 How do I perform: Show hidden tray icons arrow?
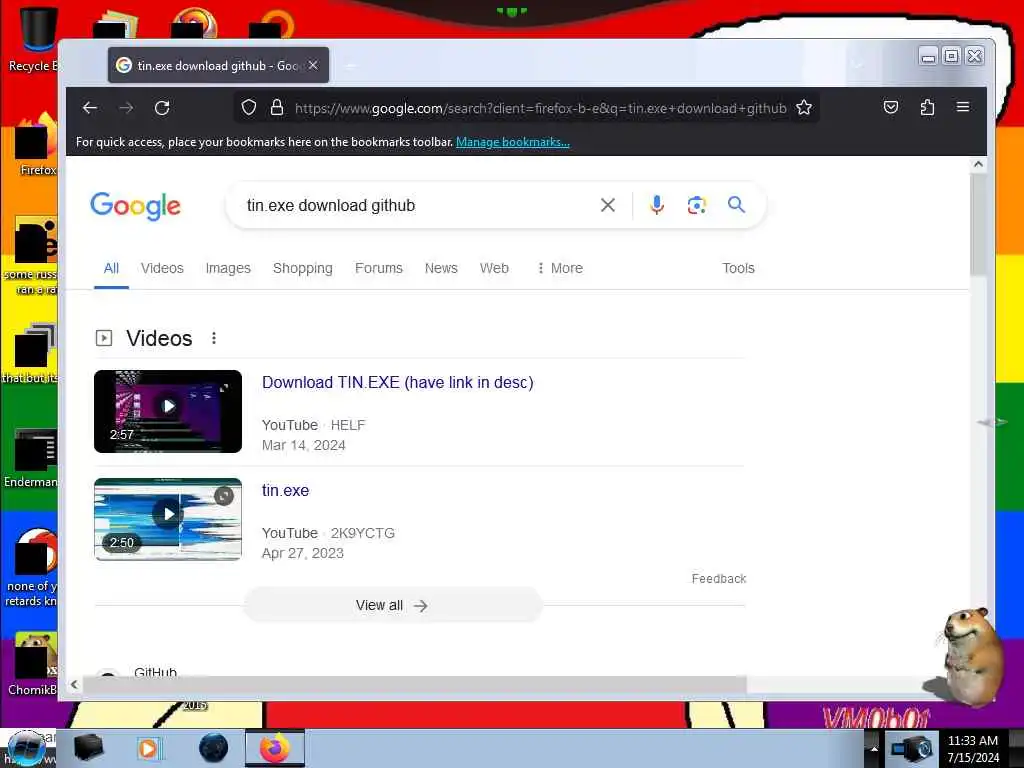tap(874, 749)
